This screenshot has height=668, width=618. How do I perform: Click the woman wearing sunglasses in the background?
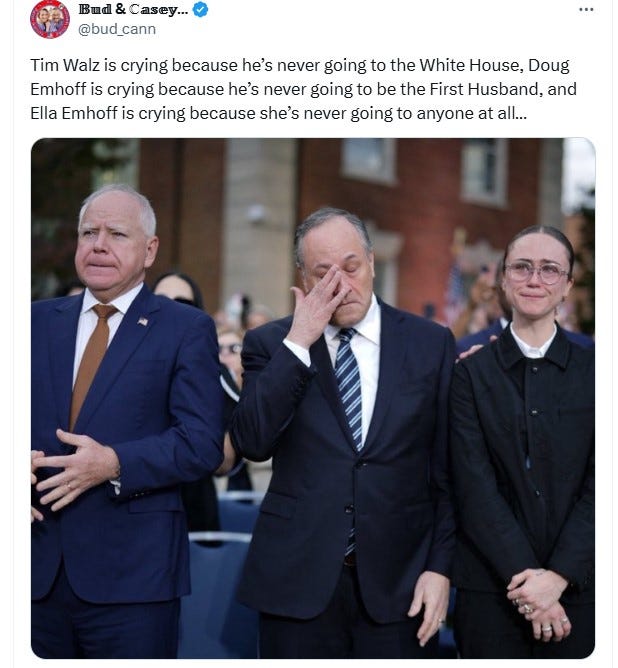176,290
